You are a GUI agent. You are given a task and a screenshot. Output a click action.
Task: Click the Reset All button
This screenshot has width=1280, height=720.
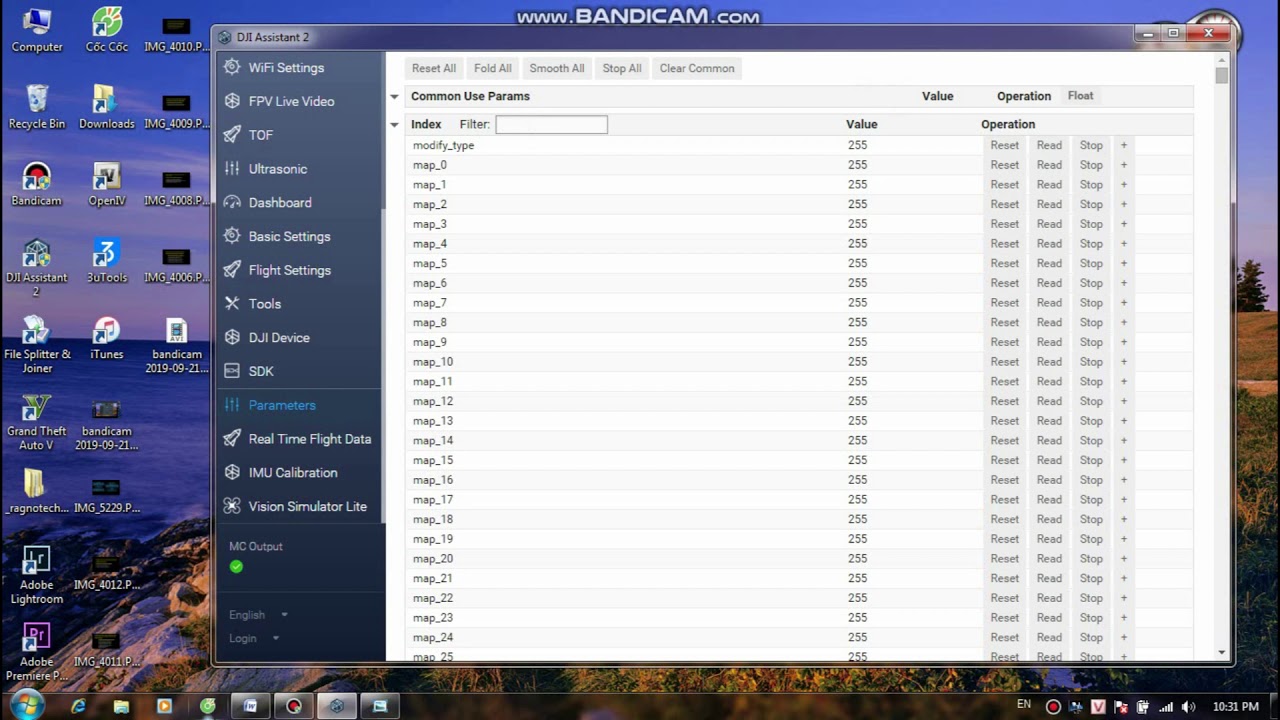coord(434,68)
